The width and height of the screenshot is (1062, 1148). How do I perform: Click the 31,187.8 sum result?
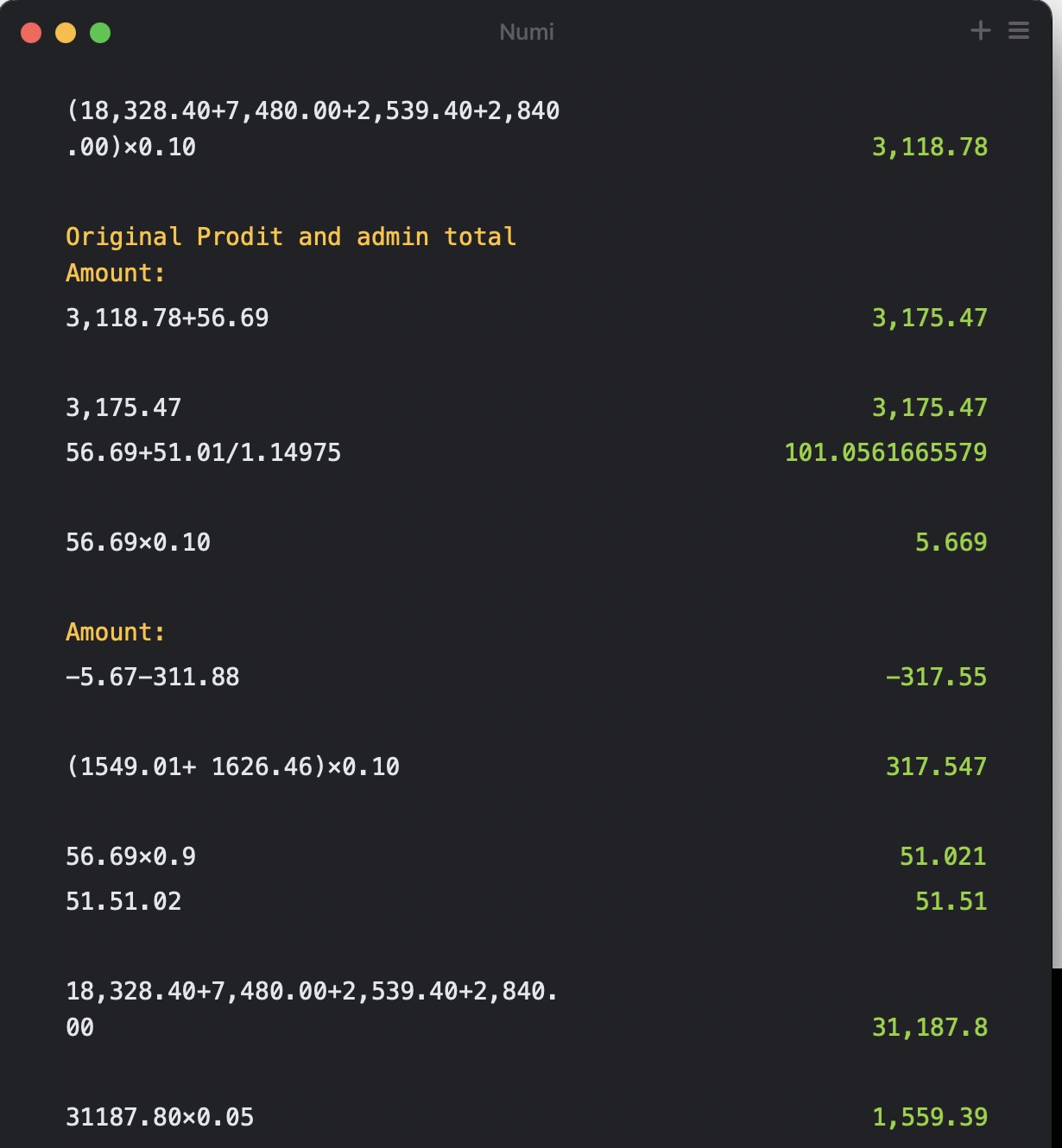click(929, 1027)
